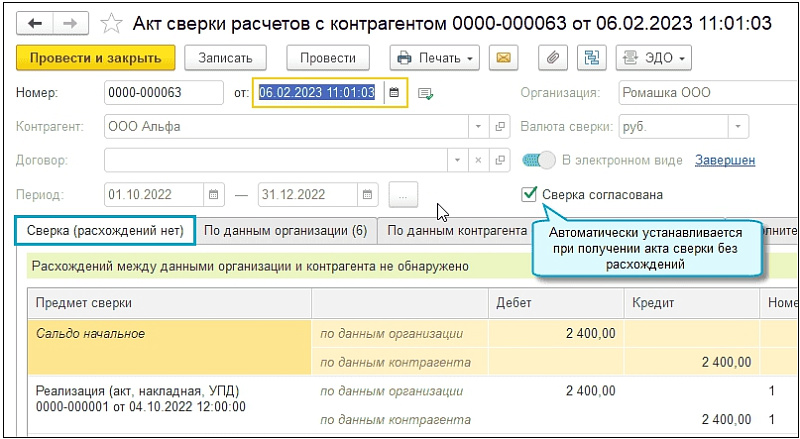Open the Валюта сверки dropdown
Image resolution: width=800 pixels, height=439 pixels.
tap(737, 126)
